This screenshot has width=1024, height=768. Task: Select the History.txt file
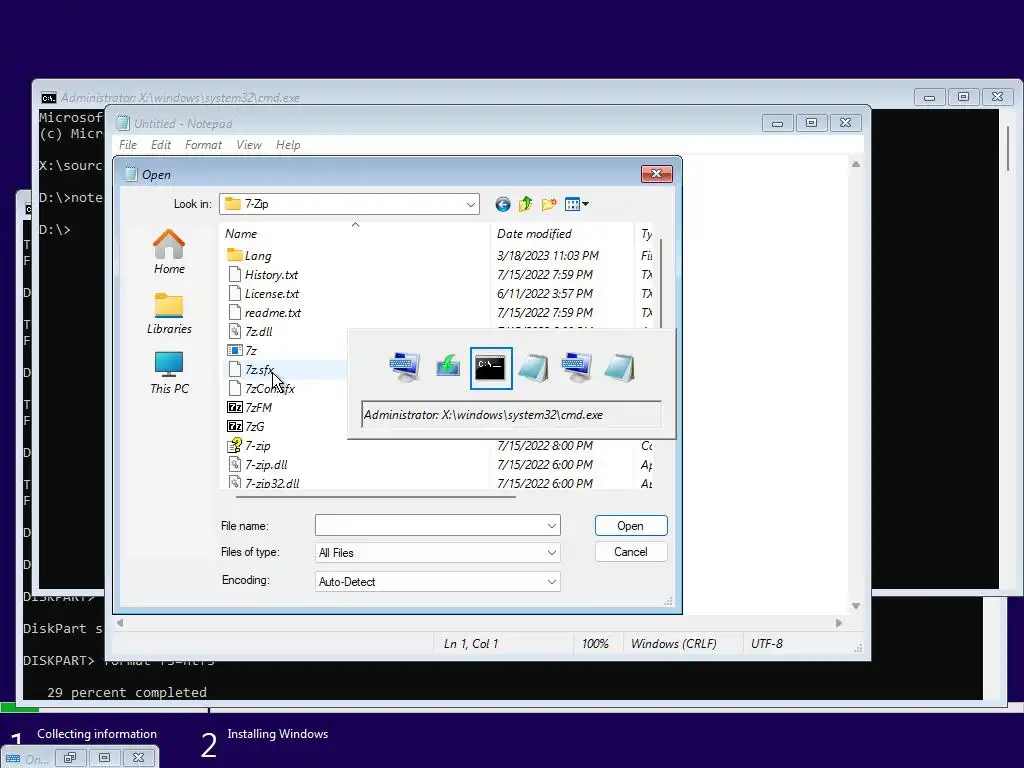(x=263, y=275)
